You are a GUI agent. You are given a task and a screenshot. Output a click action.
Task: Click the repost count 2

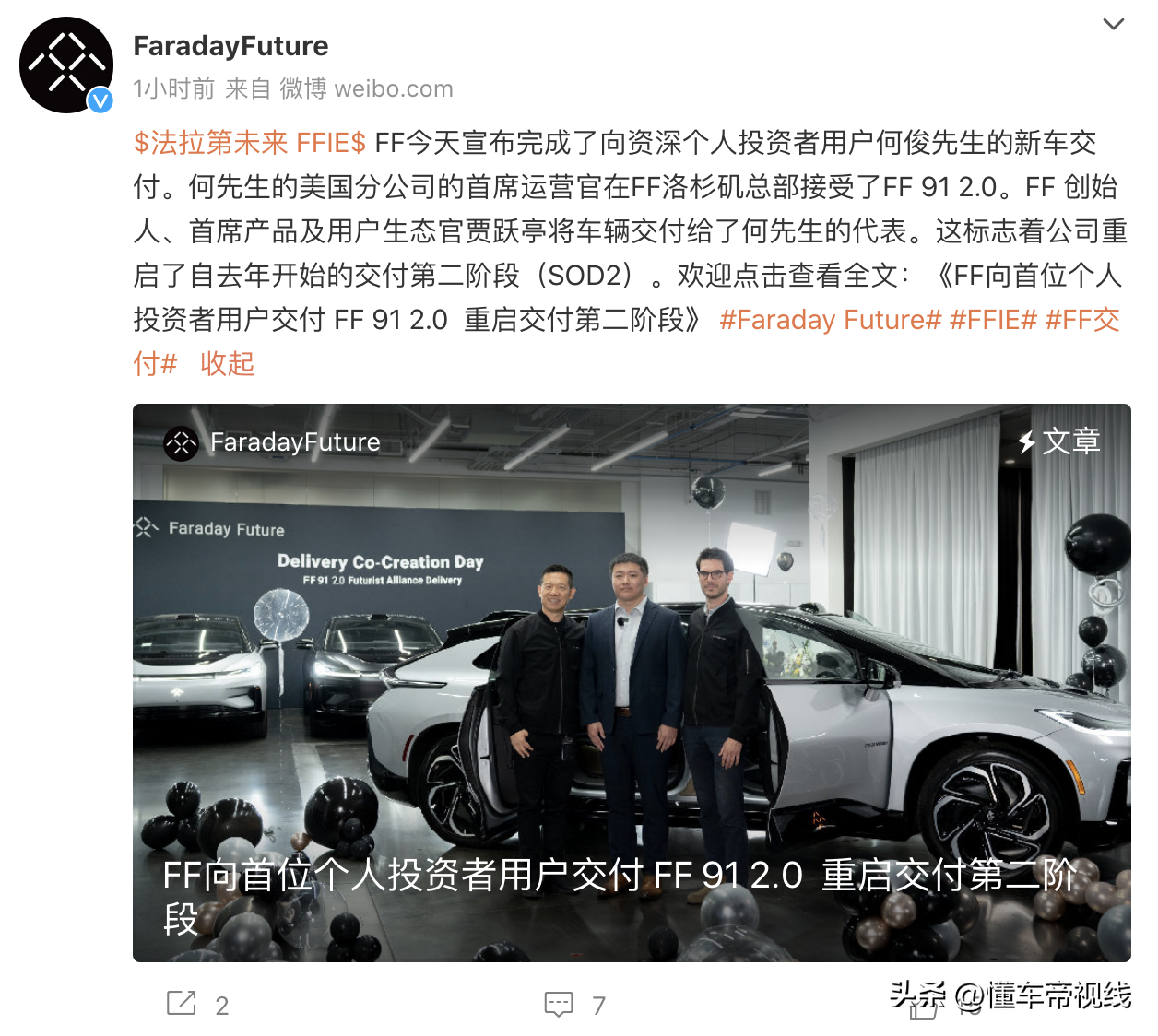222,1006
